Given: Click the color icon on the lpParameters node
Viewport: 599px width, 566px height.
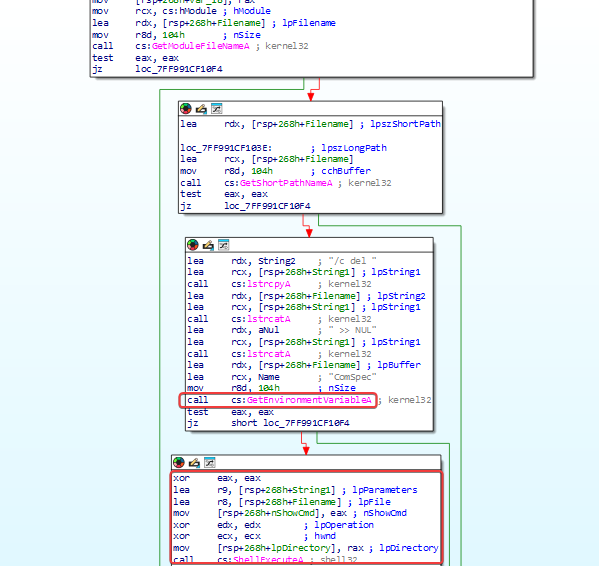Looking at the screenshot, I should point(178,463).
